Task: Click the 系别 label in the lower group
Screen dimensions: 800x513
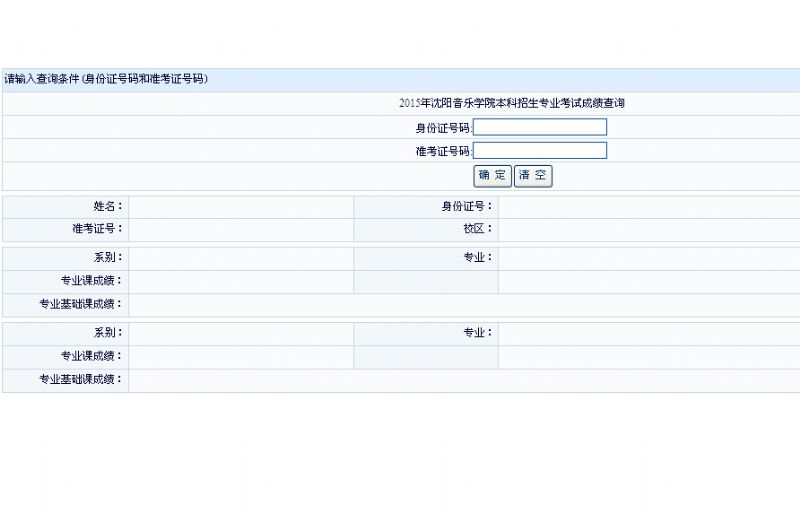Action: (108, 333)
